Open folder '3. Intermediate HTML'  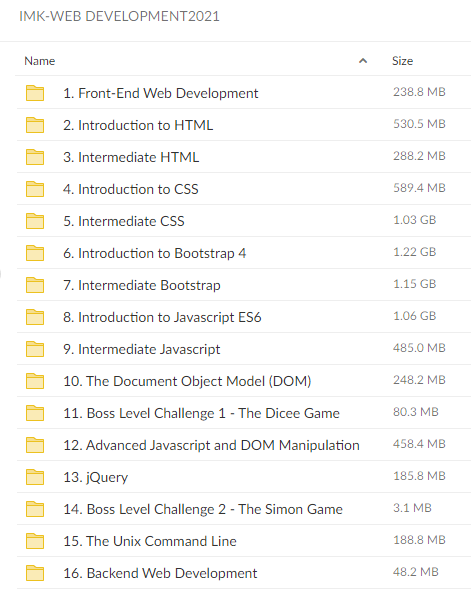[x=131, y=157]
